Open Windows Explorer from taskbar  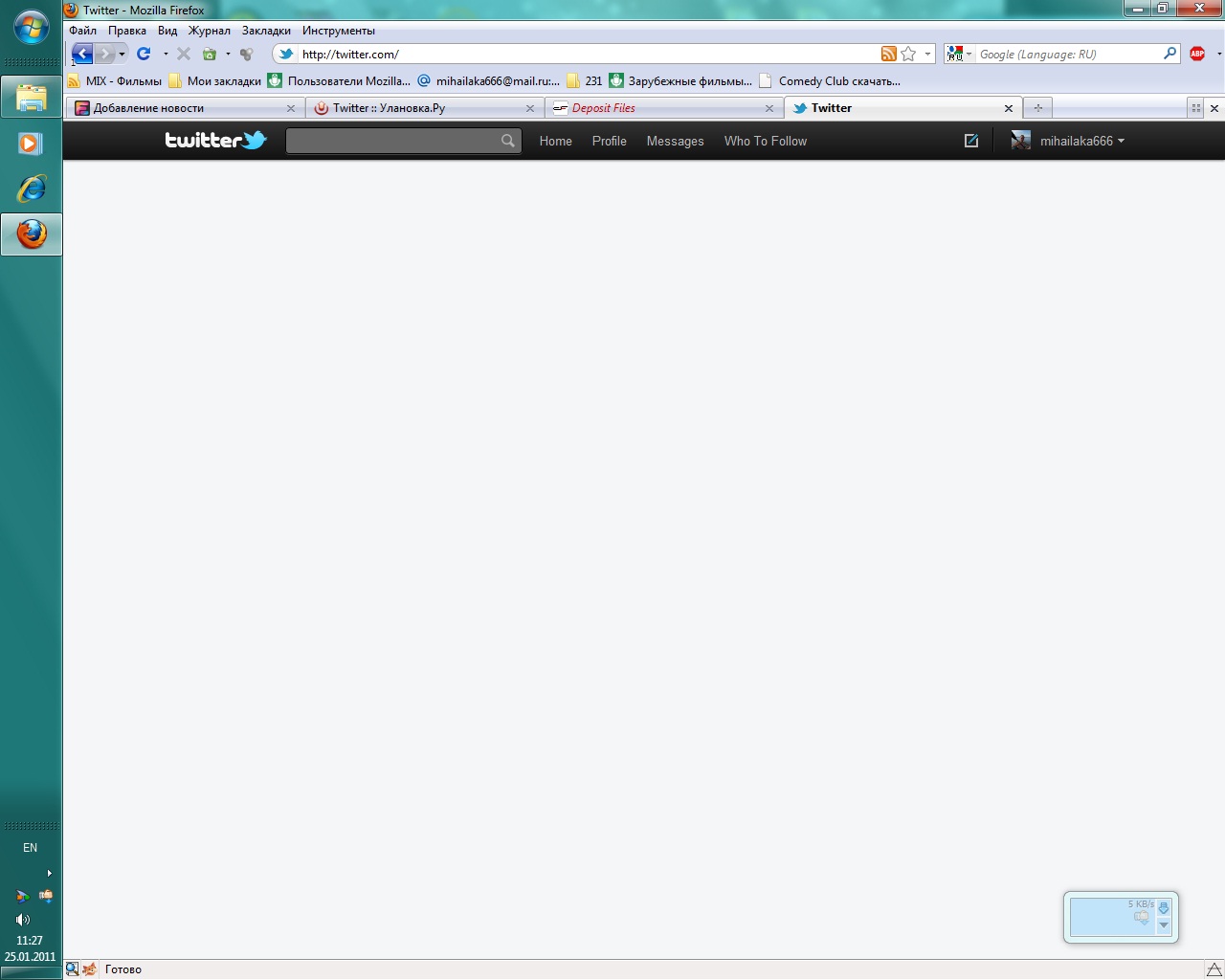(31, 98)
